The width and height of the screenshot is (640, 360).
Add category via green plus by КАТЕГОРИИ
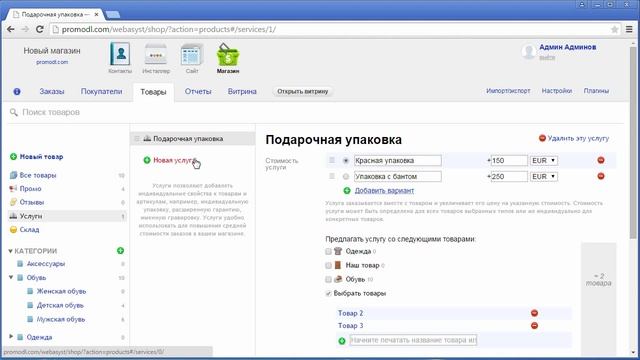(120, 251)
